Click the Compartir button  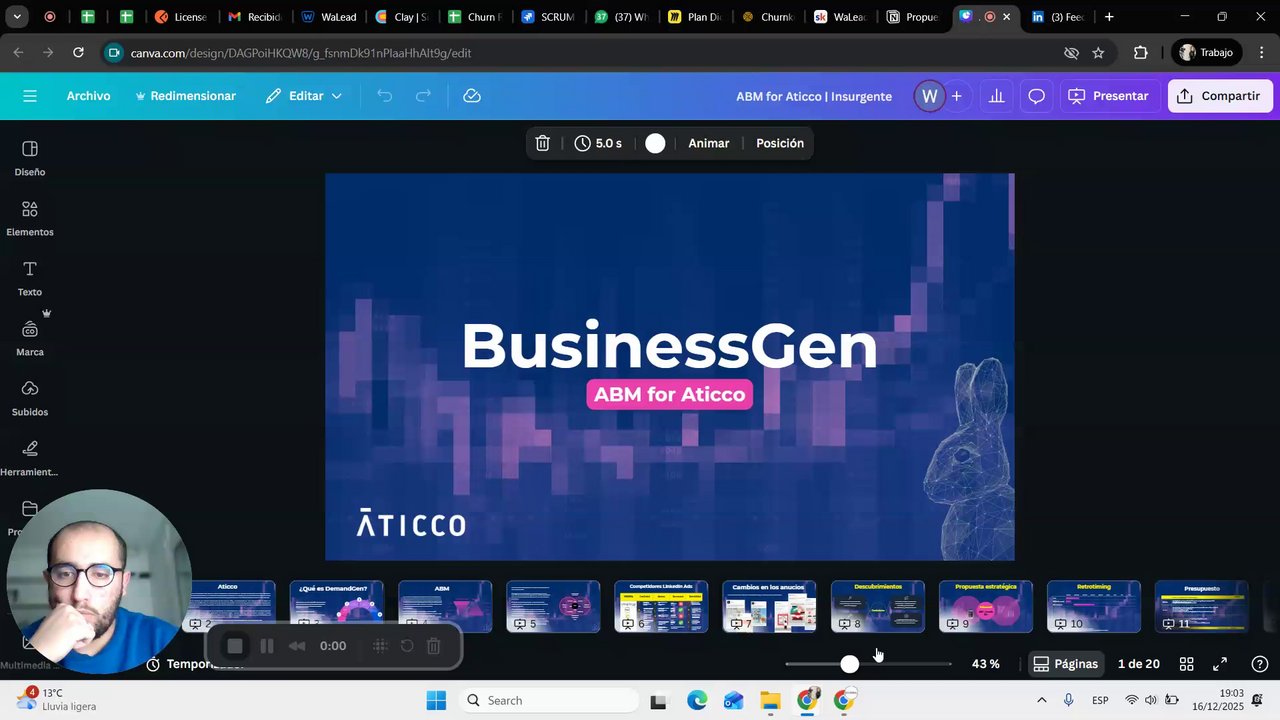(x=1220, y=96)
